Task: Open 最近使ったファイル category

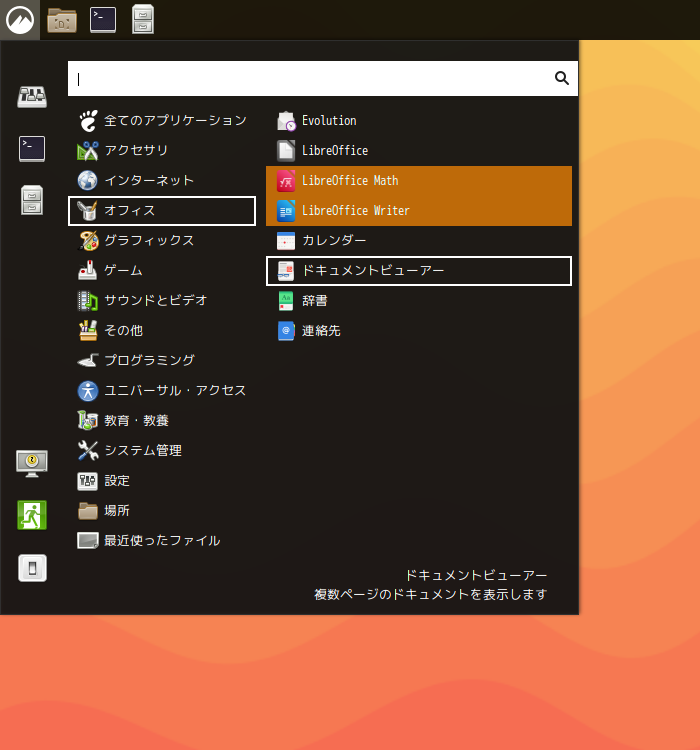Action: coord(162,540)
